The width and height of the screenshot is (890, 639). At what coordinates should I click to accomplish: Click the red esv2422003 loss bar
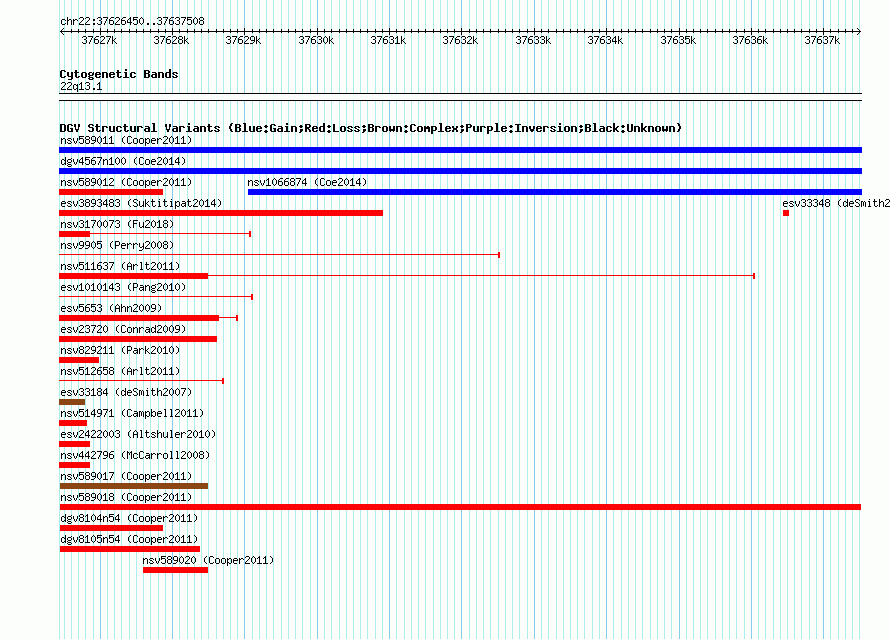[x=74, y=444]
